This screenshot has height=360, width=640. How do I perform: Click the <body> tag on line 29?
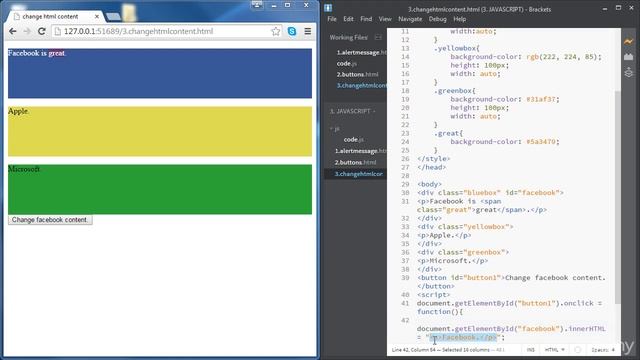tap(429, 184)
